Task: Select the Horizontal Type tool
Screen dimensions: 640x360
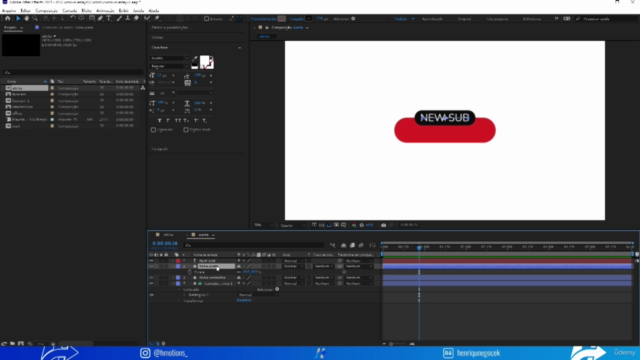Action: coord(109,18)
